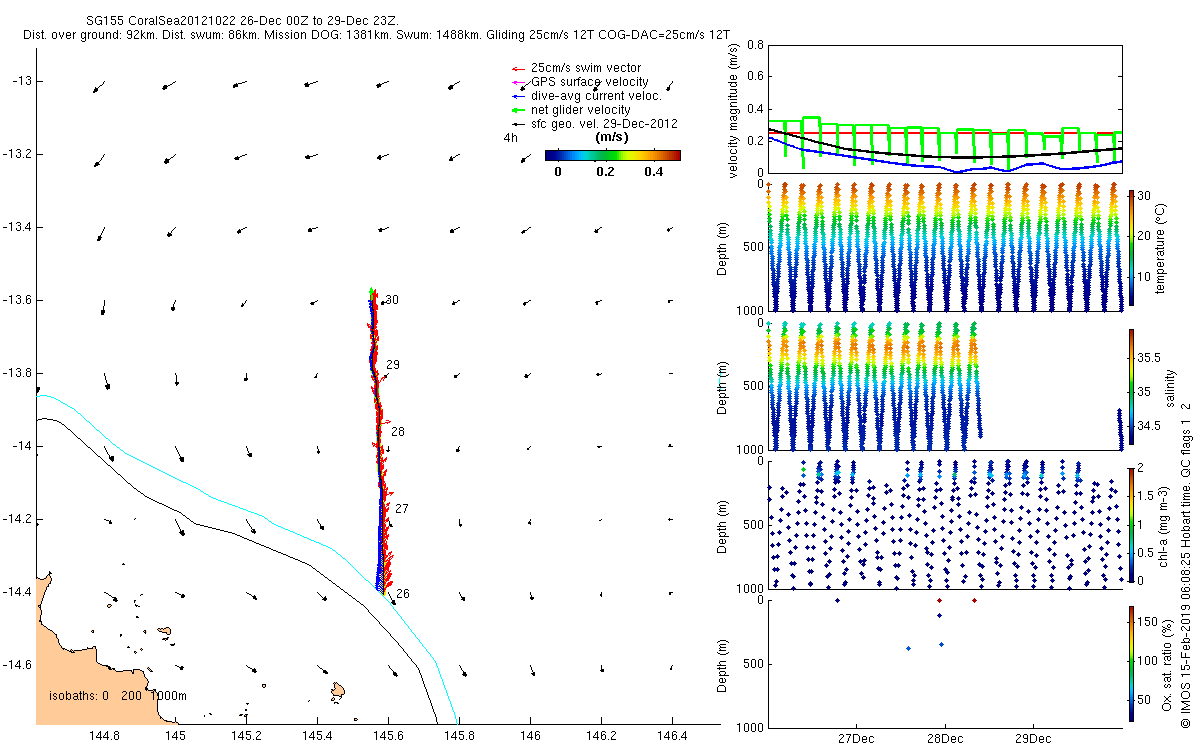This screenshot has width=1200, height=750.
Task: Click the black sfc geo. vel. legend arrow
Action: (517, 124)
